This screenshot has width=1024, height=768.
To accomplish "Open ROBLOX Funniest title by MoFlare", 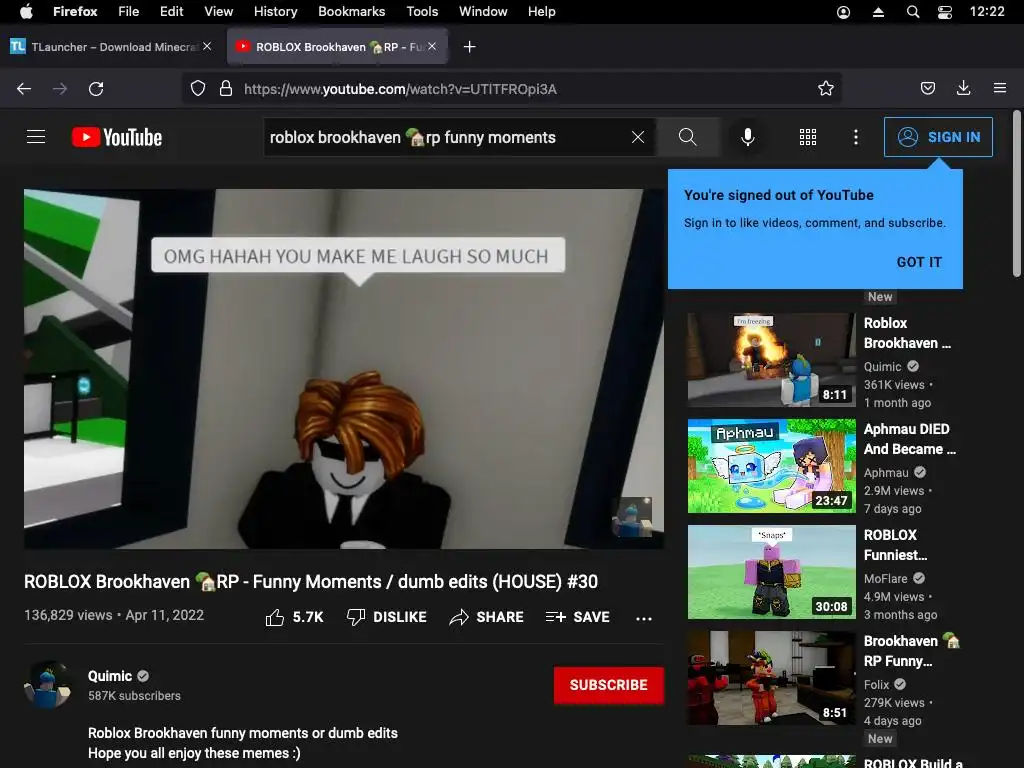I will tap(895, 545).
